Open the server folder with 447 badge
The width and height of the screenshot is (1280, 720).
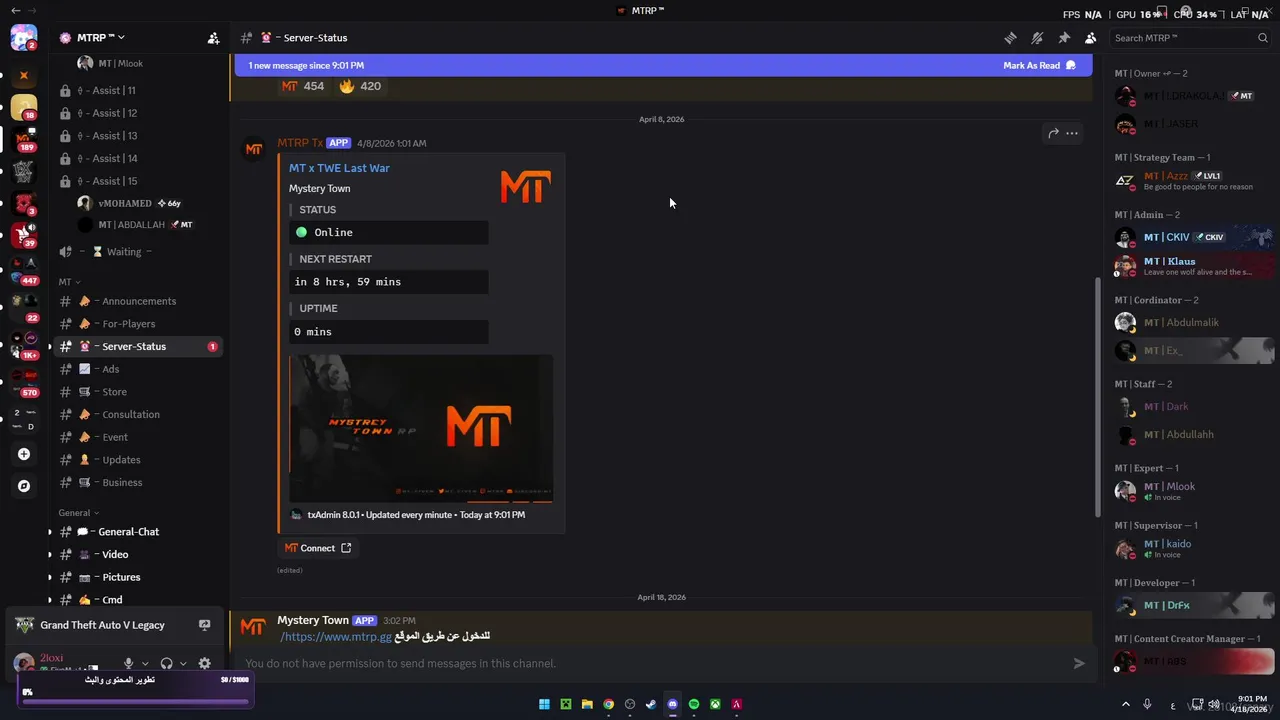coord(24,270)
